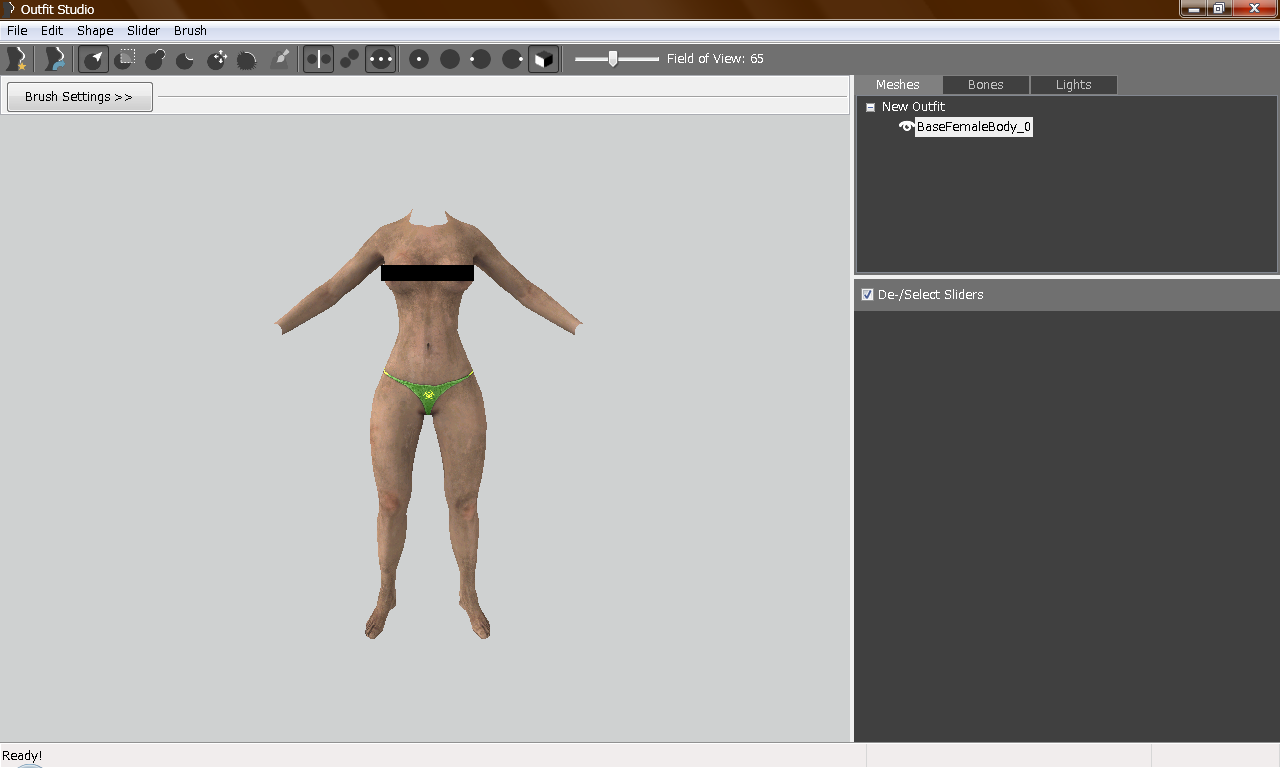Toggle the perspective cube view button
1280x768 pixels.
pyautogui.click(x=543, y=59)
